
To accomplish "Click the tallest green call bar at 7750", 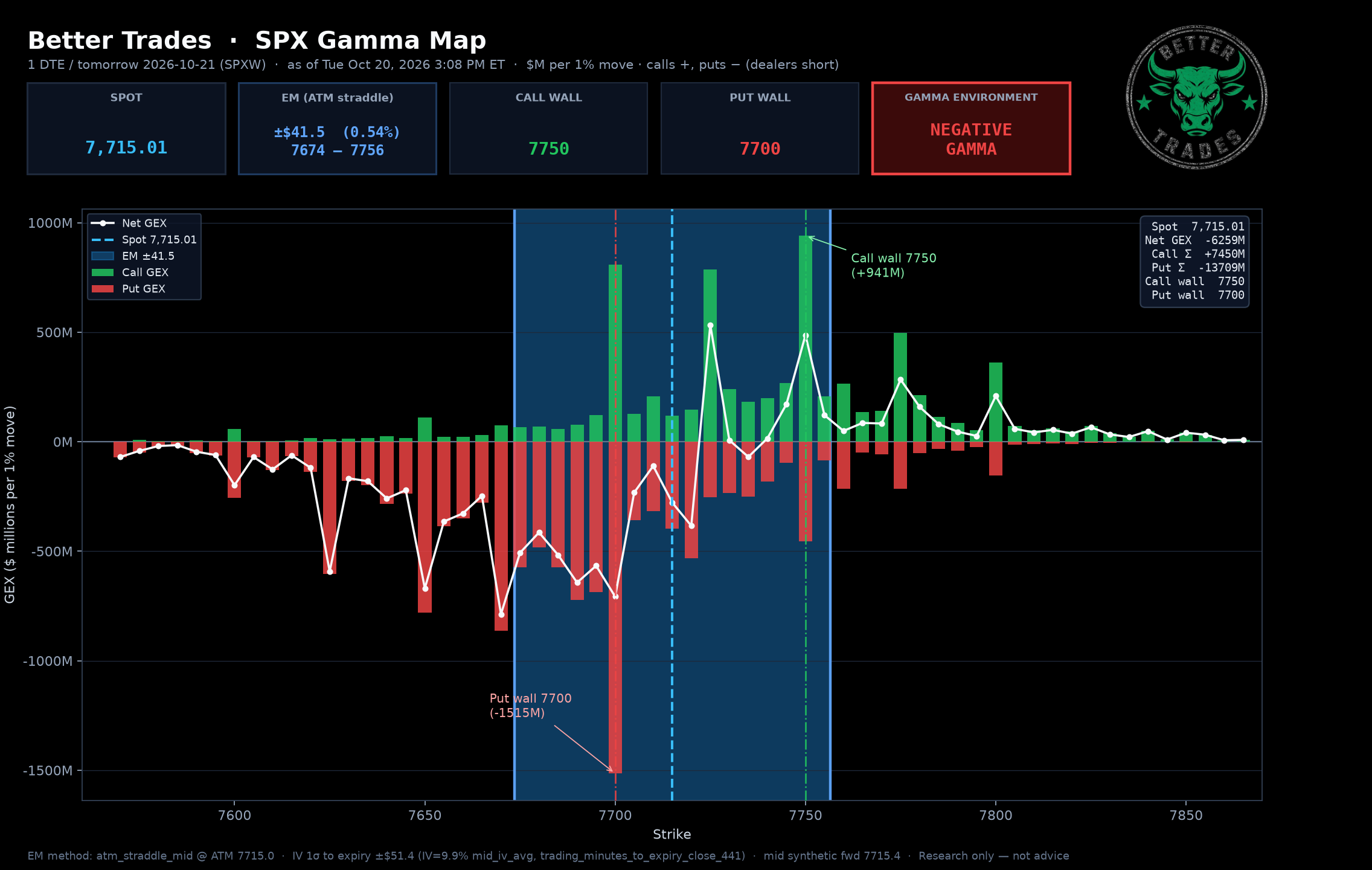I will pos(806,338).
